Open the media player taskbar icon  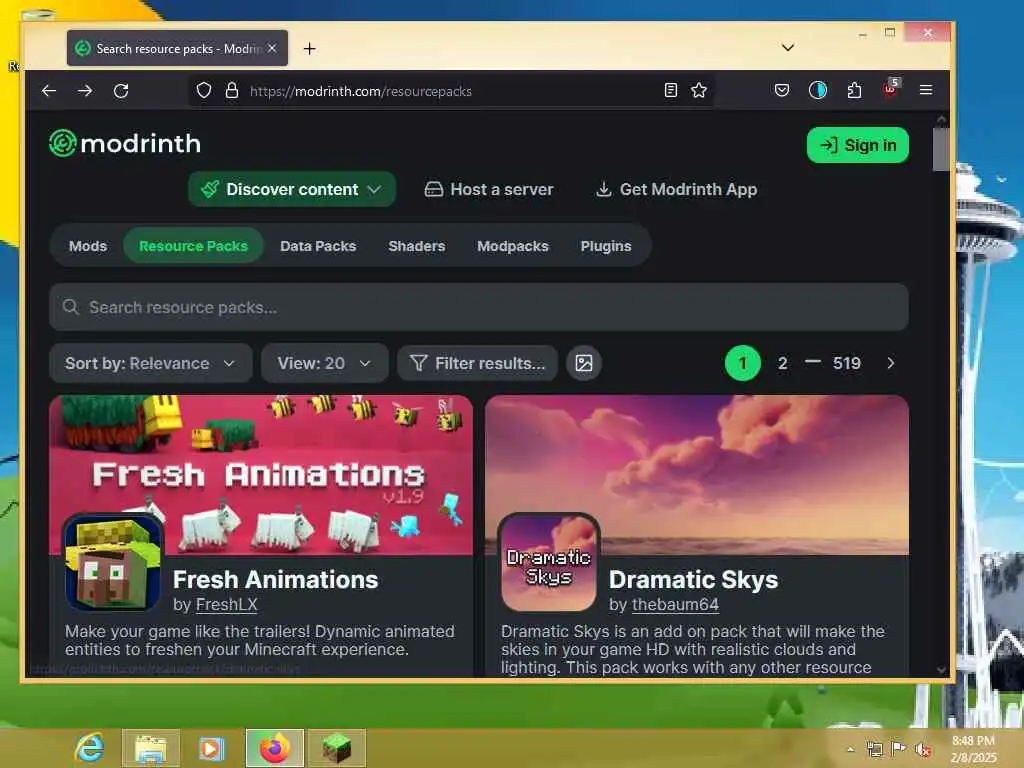coord(211,748)
